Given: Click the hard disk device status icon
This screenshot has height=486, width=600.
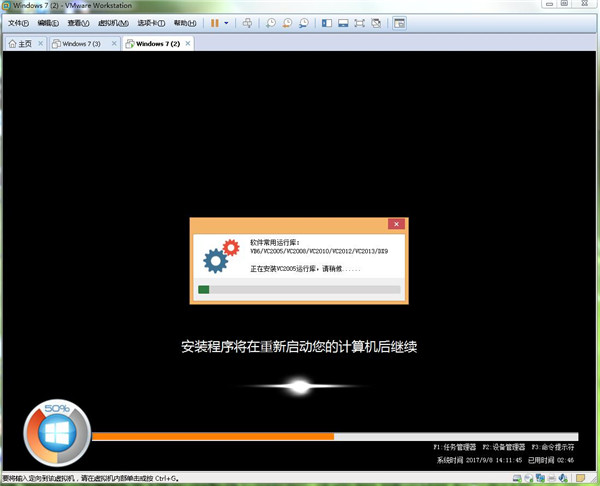Looking at the screenshot, I should click(x=517, y=478).
